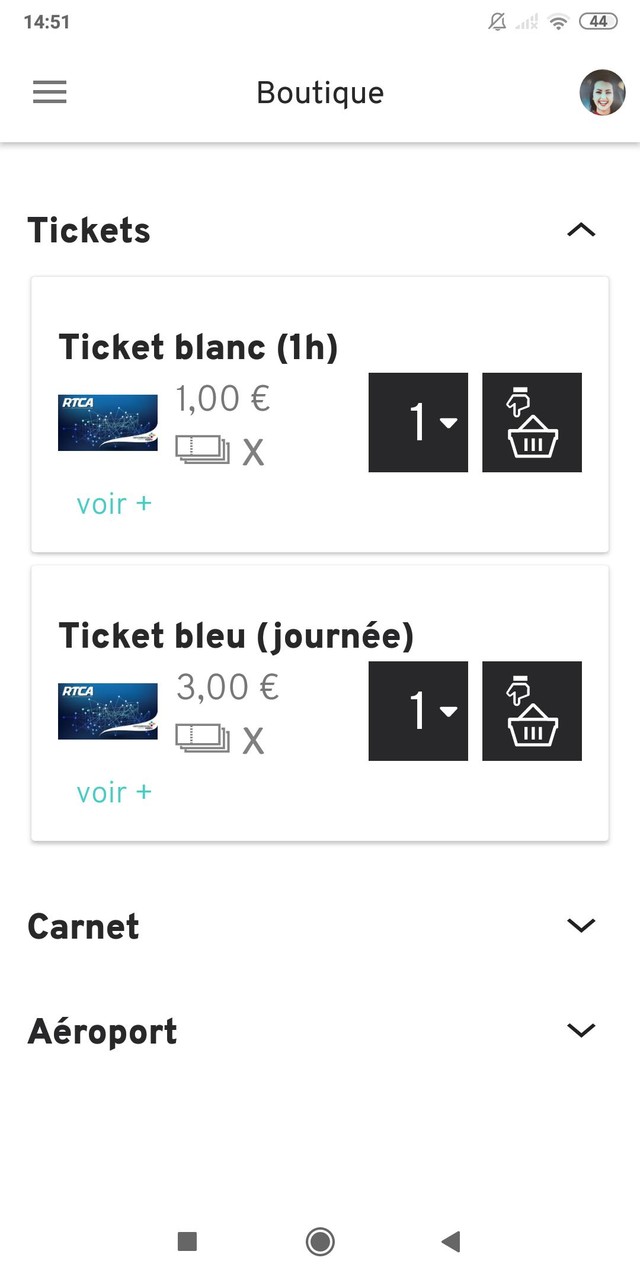
Task: Add Ticket blanc (1h) to basket
Action: pos(532,423)
